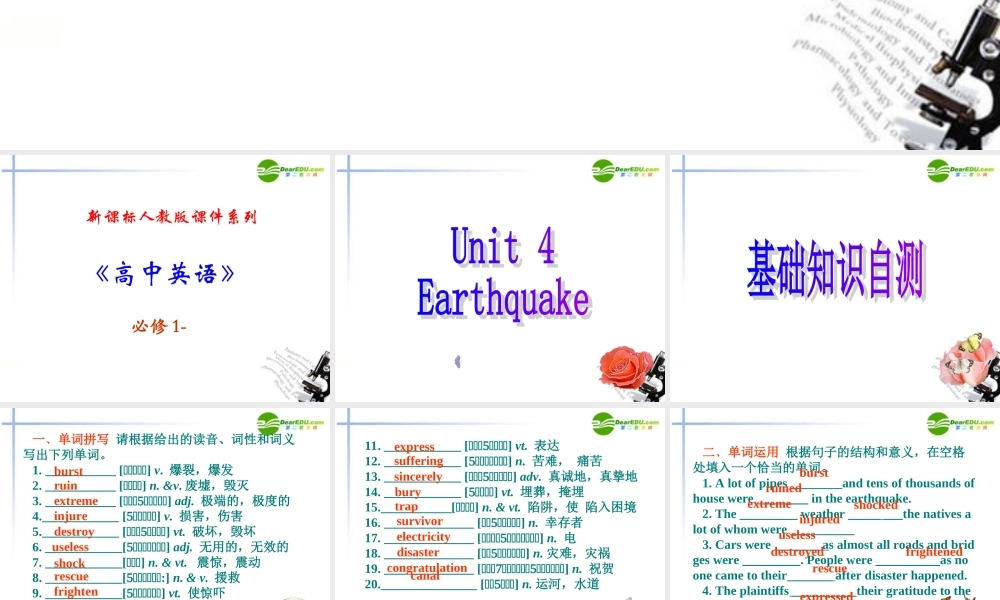Click the DearEDU logo on 基础知识自测 slide
Screen dimensions: 1000x600
click(x=960, y=171)
